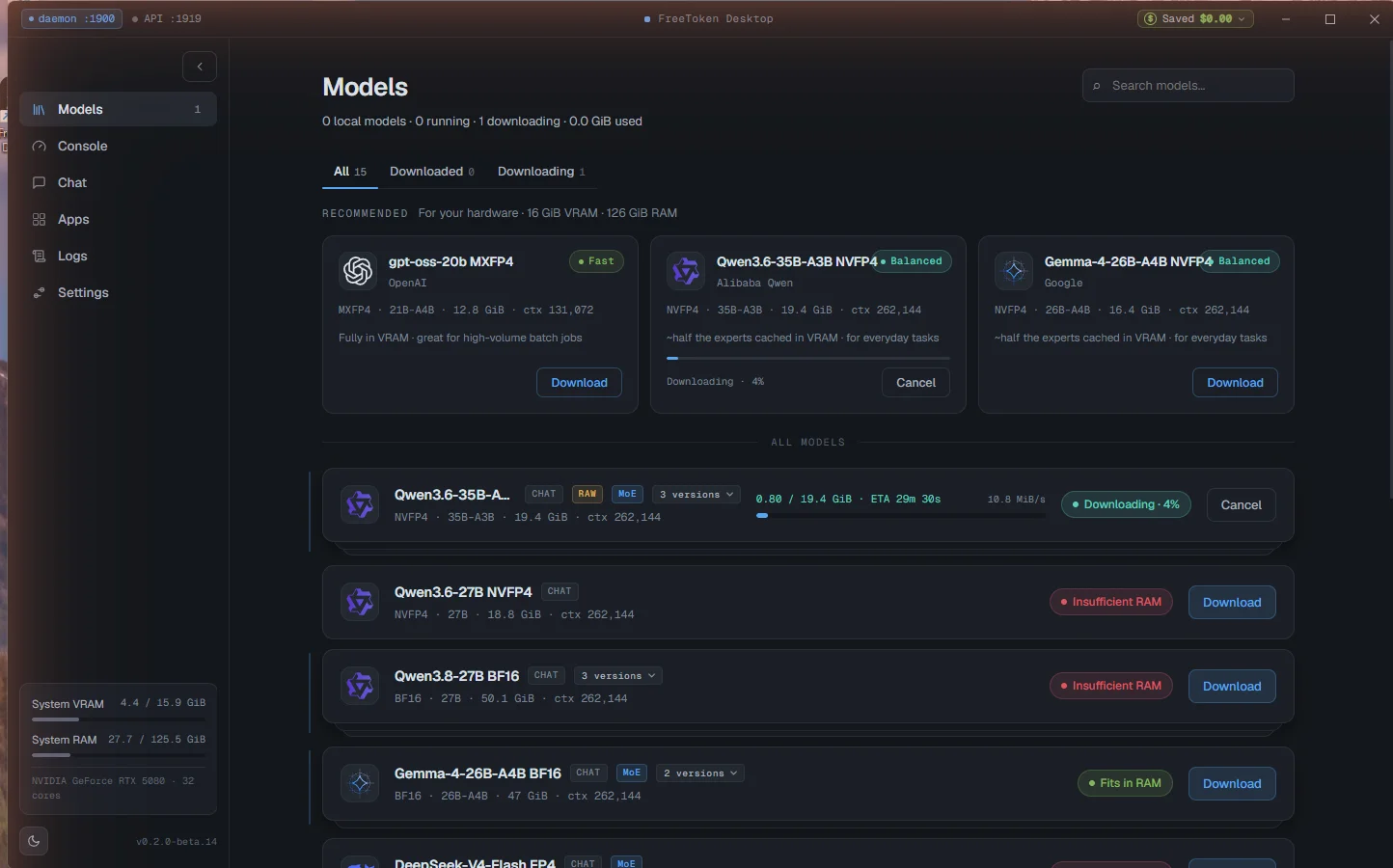Viewport: 1393px width, 868px height.
Task: Click the RECOMMENDED section label
Action: 365,213
